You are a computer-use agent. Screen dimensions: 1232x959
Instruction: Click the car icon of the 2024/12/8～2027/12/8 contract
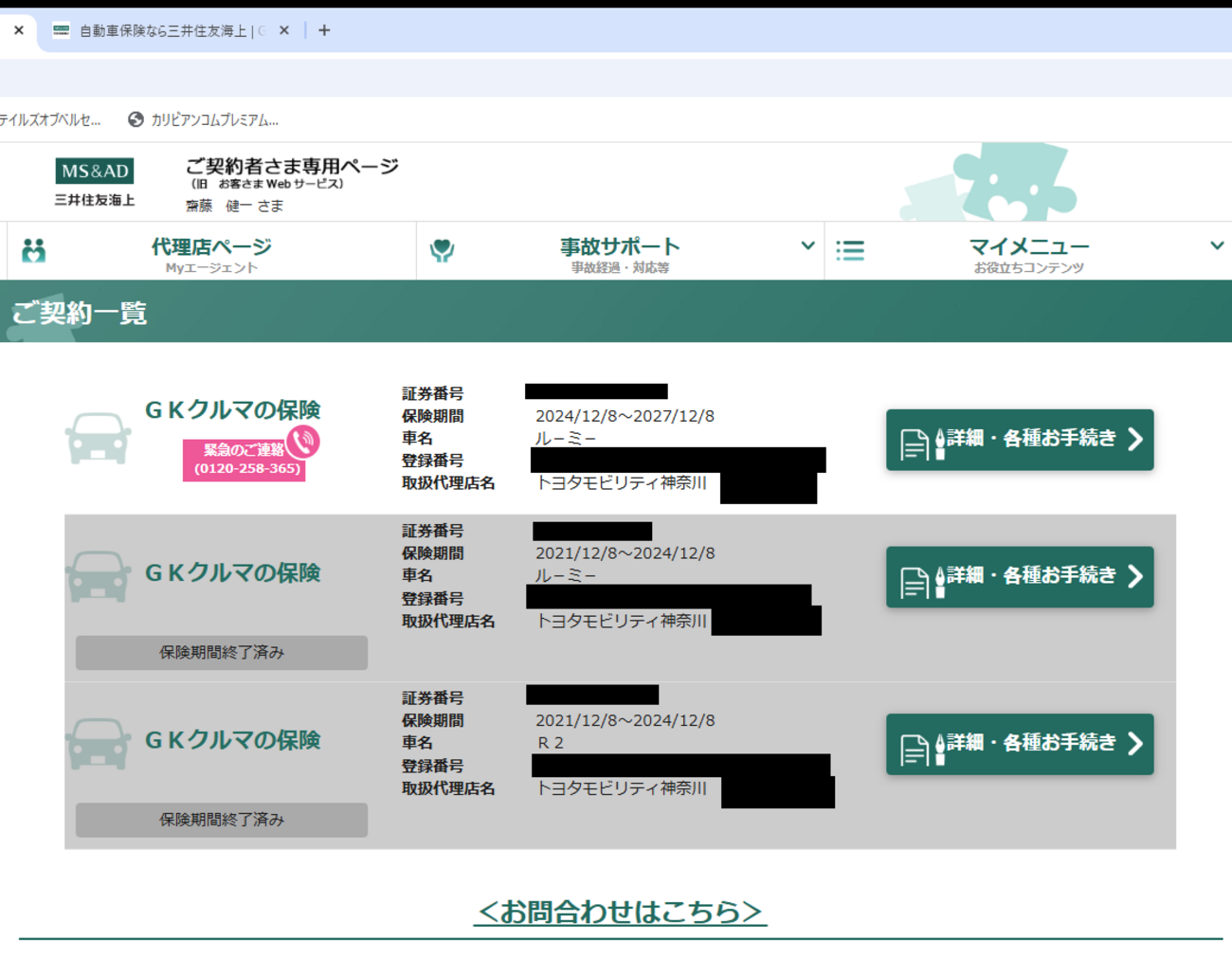[98, 438]
